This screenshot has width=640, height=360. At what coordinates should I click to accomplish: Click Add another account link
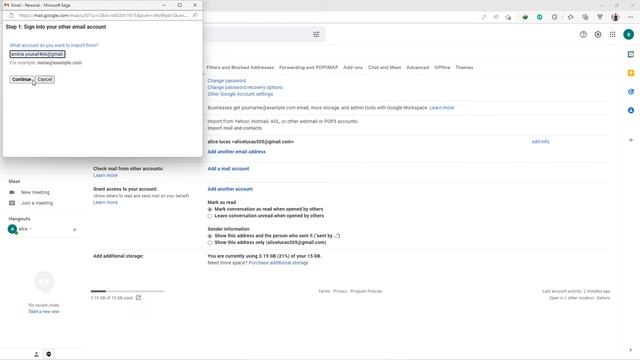coord(230,189)
